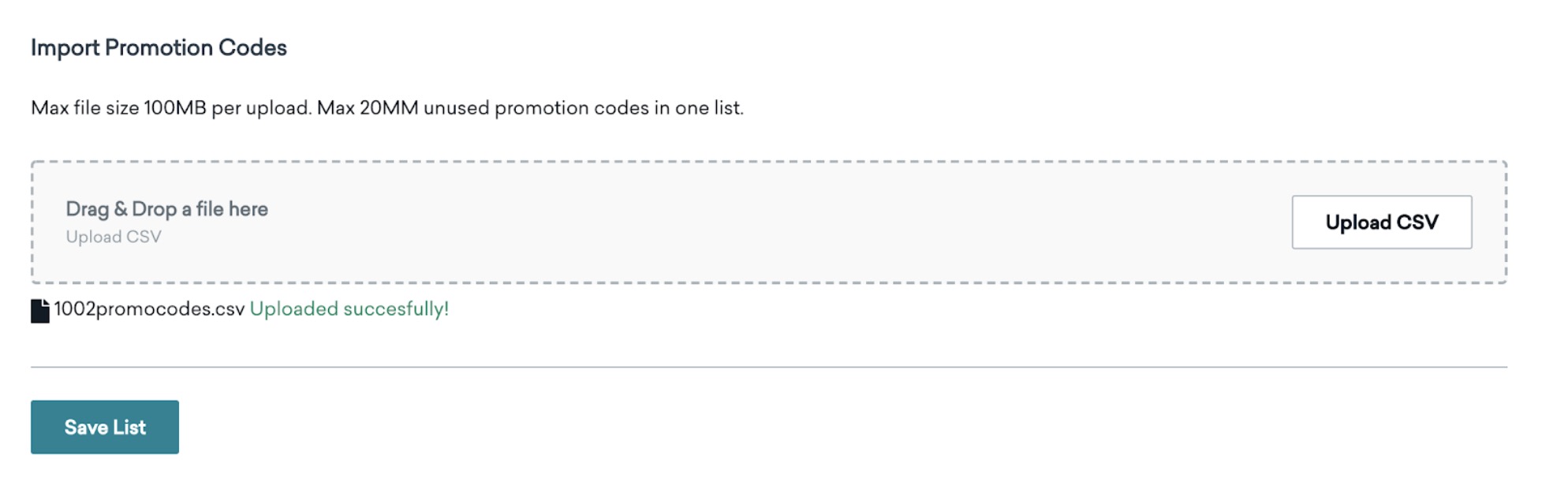The image size is (1568, 486).
Task: Click the word "Uploaded" in the status message
Action: coord(294,309)
